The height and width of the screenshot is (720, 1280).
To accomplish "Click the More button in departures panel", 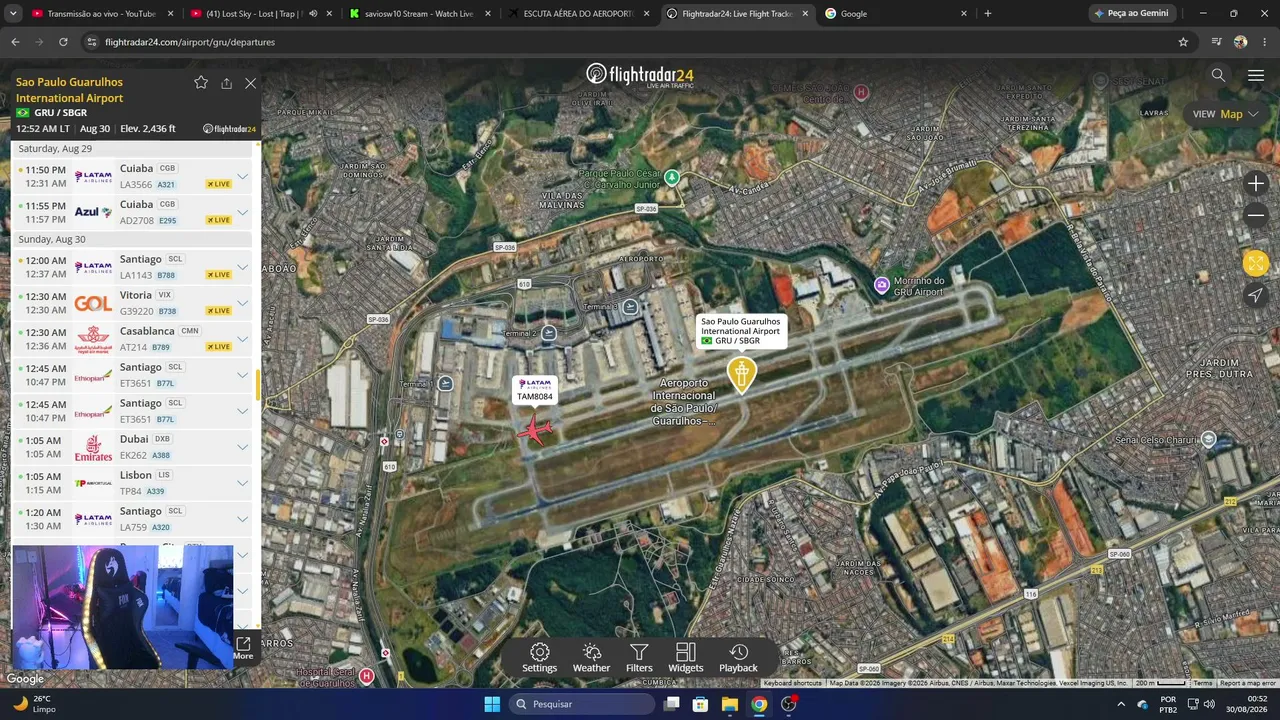I will [243, 648].
